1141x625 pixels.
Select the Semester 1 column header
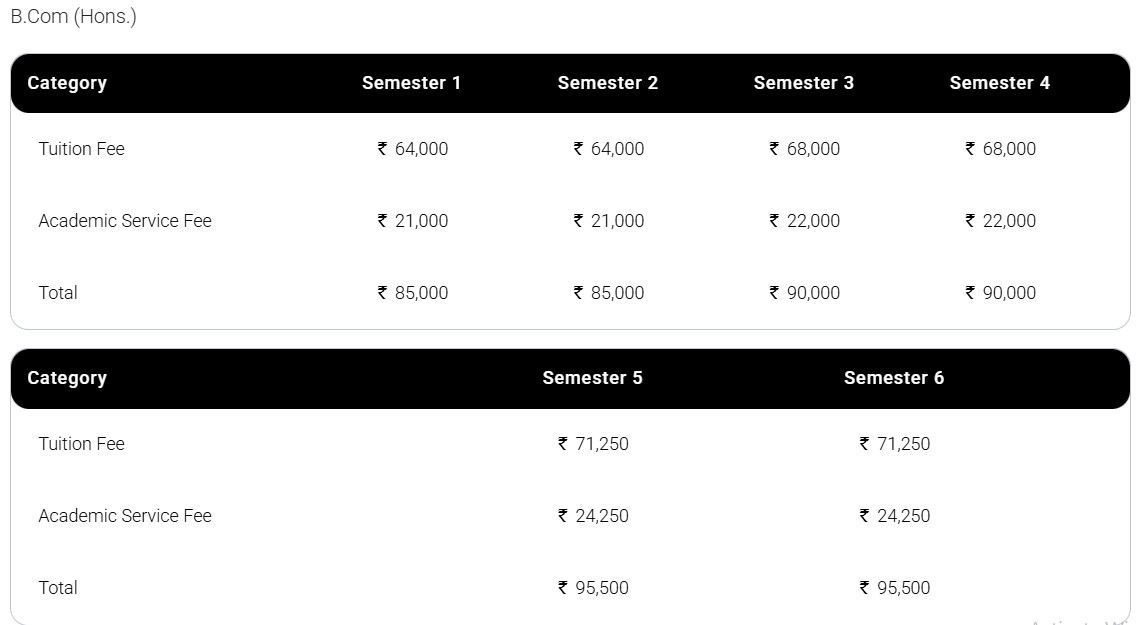click(411, 83)
